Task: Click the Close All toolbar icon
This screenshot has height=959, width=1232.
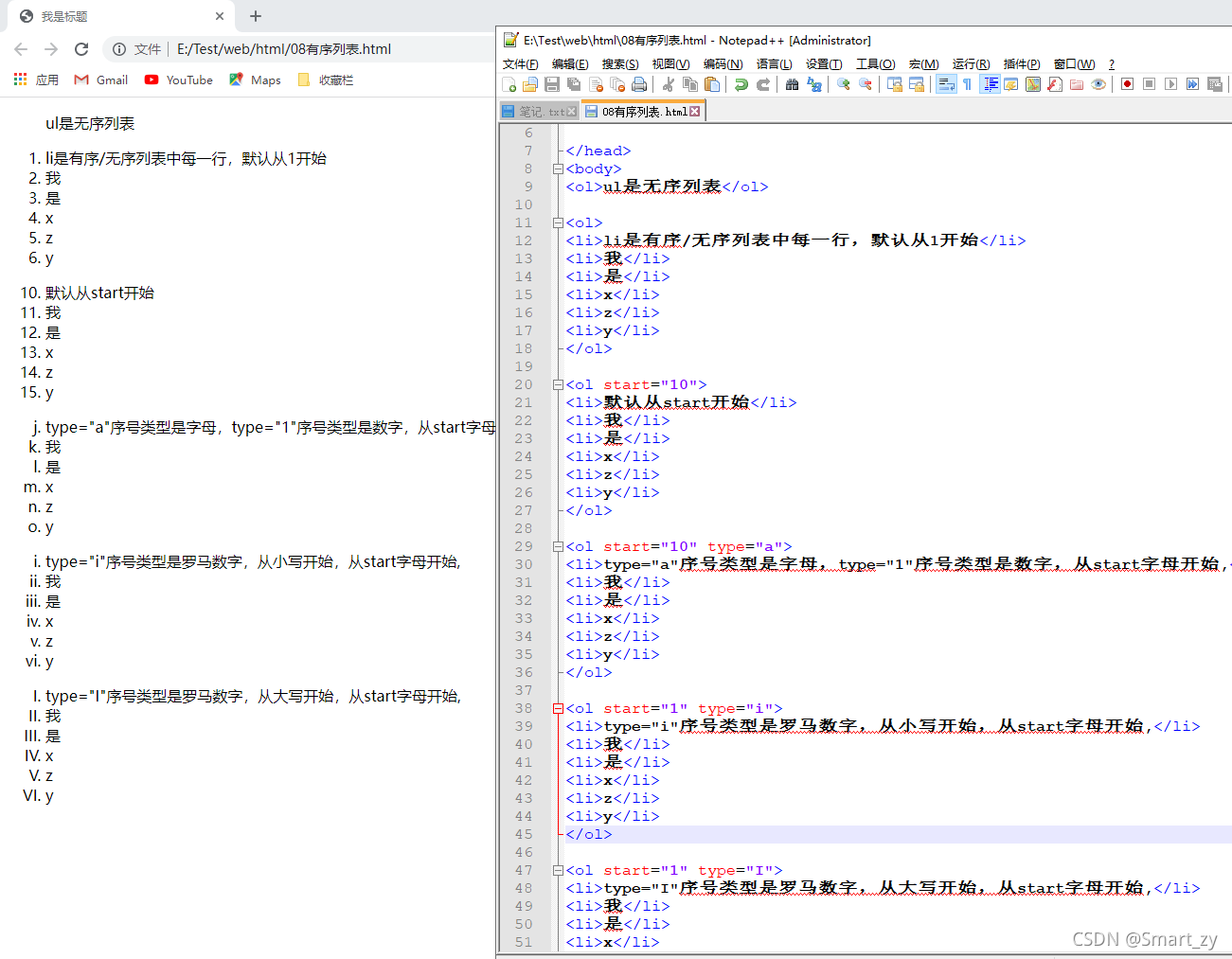Action: (617, 84)
